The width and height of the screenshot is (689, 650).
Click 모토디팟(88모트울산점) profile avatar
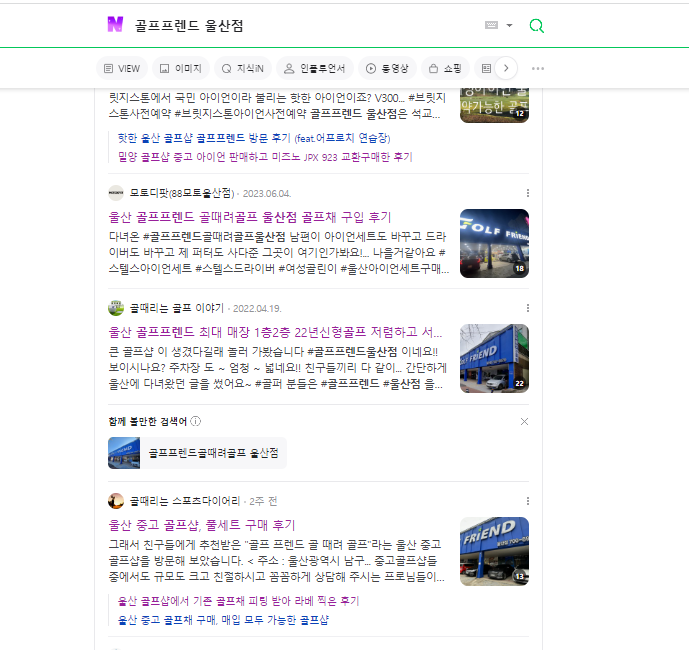116,193
